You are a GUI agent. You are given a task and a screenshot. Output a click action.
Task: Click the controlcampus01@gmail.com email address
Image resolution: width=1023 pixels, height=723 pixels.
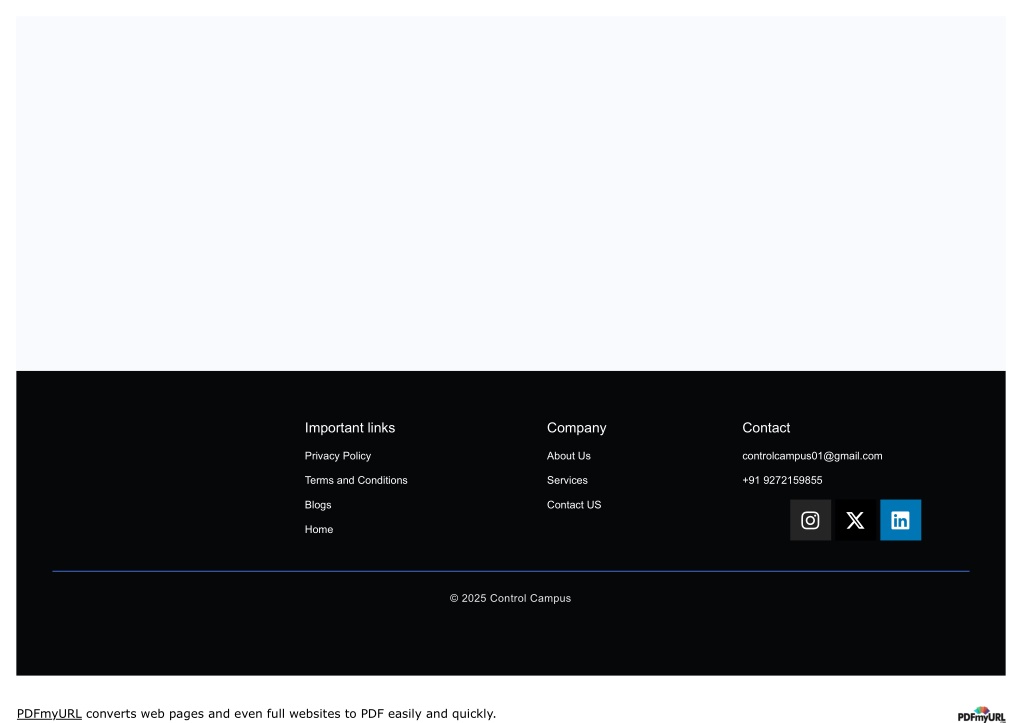coord(812,456)
